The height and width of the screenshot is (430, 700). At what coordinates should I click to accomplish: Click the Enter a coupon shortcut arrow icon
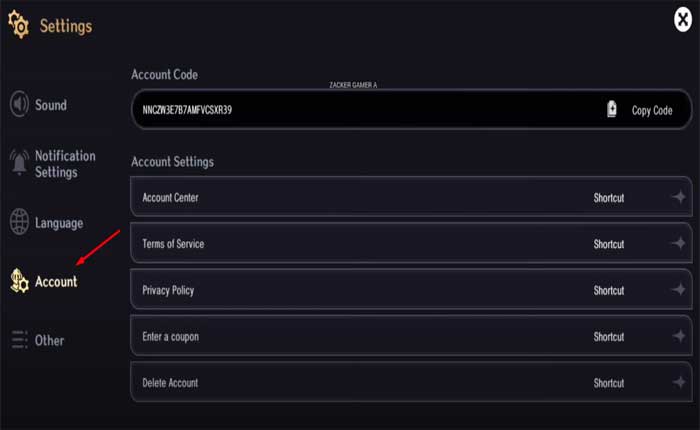(679, 337)
